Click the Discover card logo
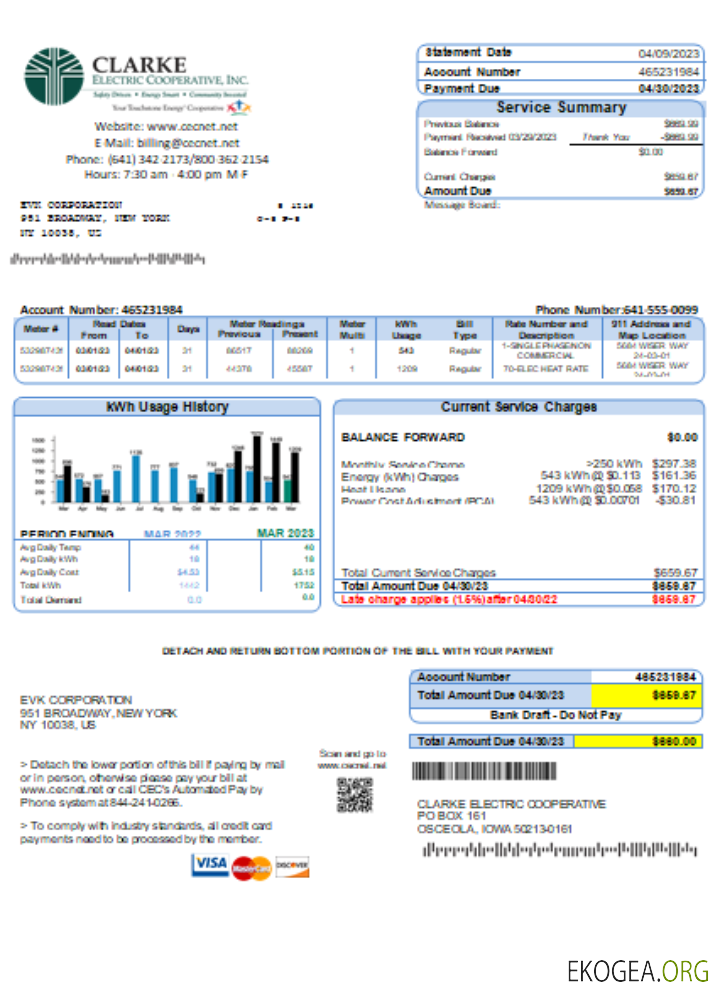The width and height of the screenshot is (720, 1000). click(x=292, y=867)
